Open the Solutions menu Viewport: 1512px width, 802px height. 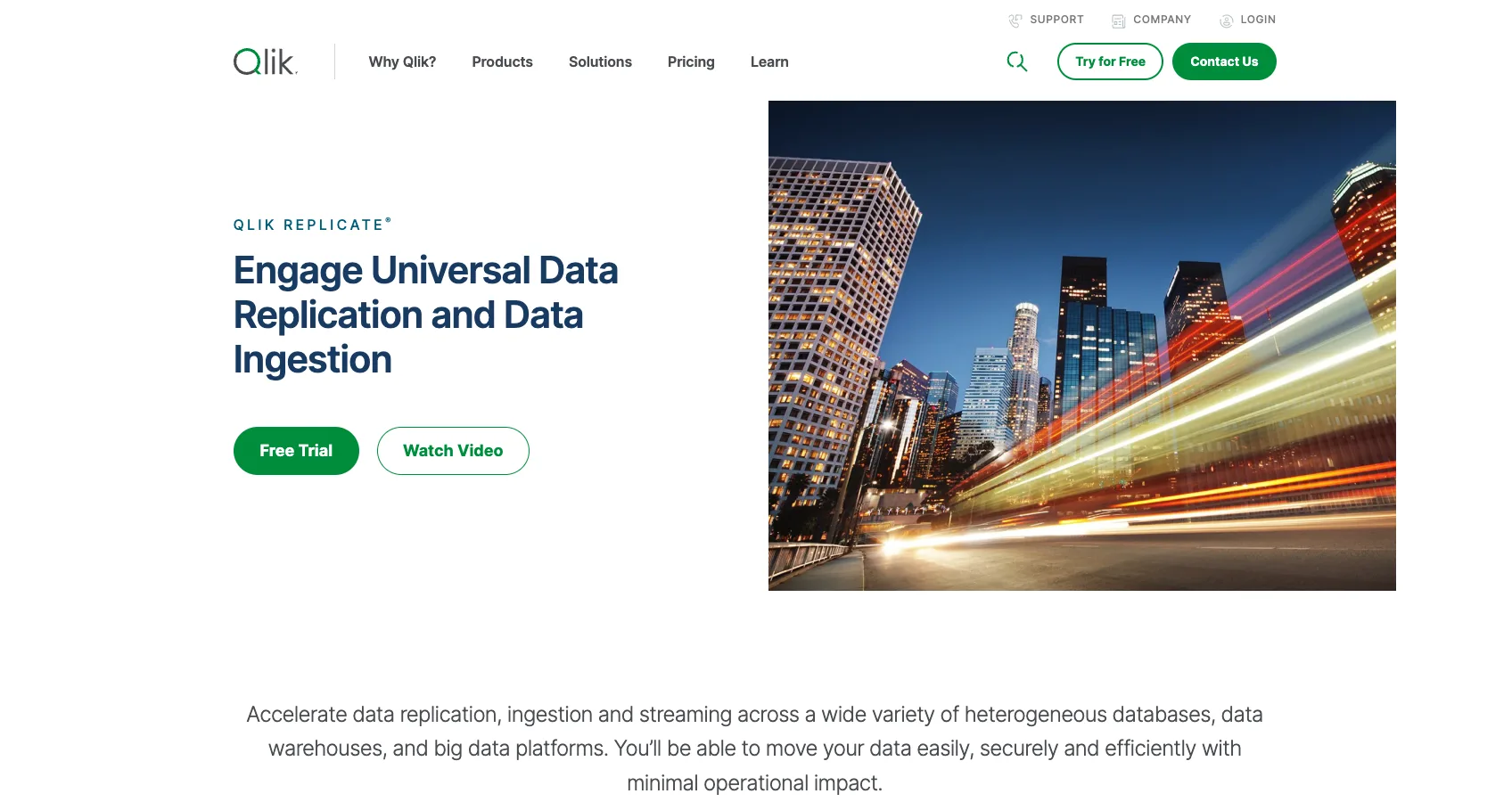(x=600, y=61)
